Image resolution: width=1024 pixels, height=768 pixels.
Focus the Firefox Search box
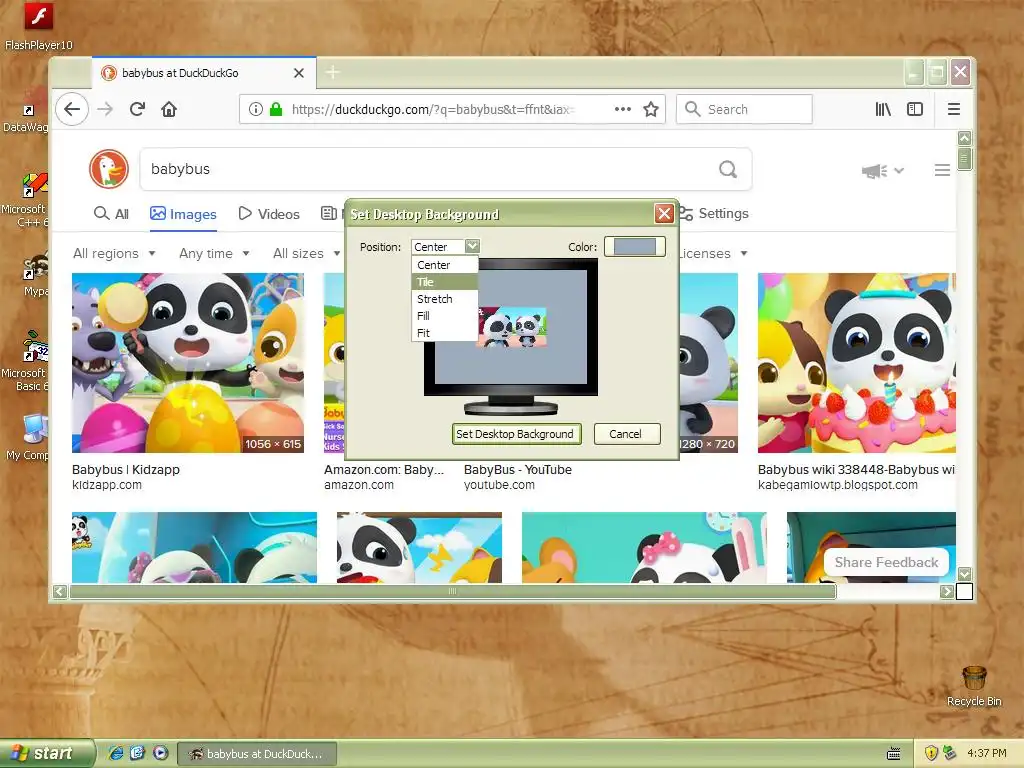point(744,109)
